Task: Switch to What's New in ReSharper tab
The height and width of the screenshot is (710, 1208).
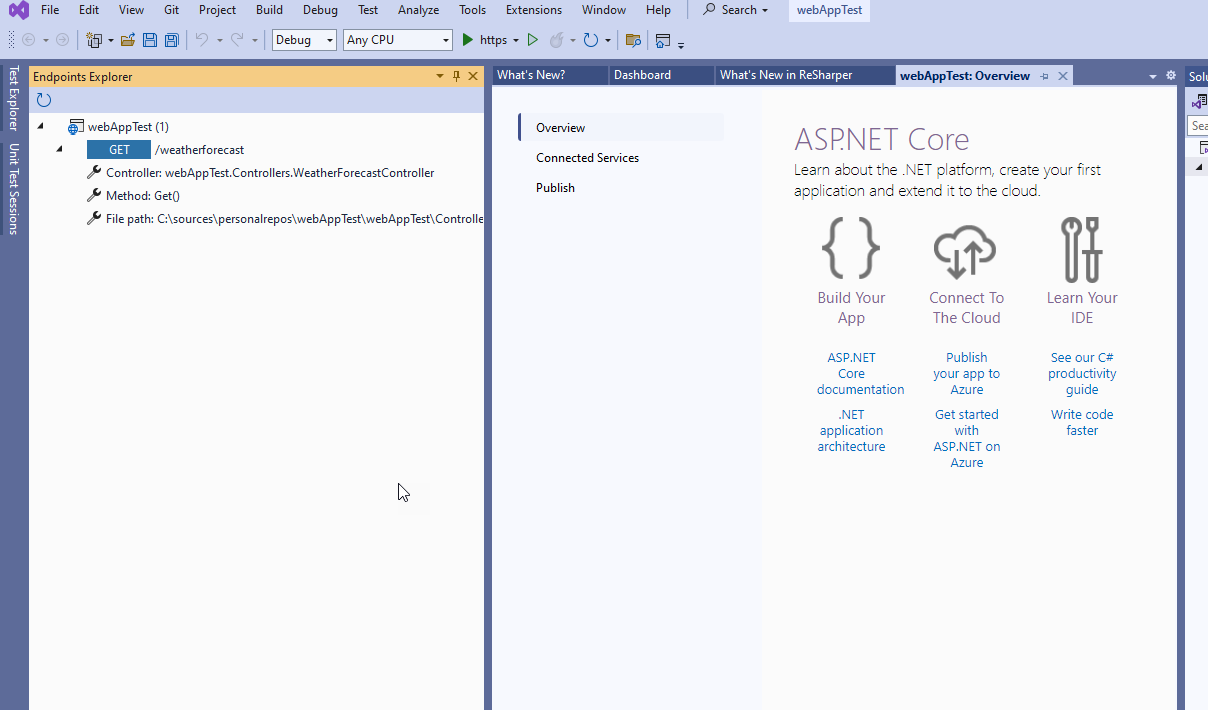Action: pos(805,75)
